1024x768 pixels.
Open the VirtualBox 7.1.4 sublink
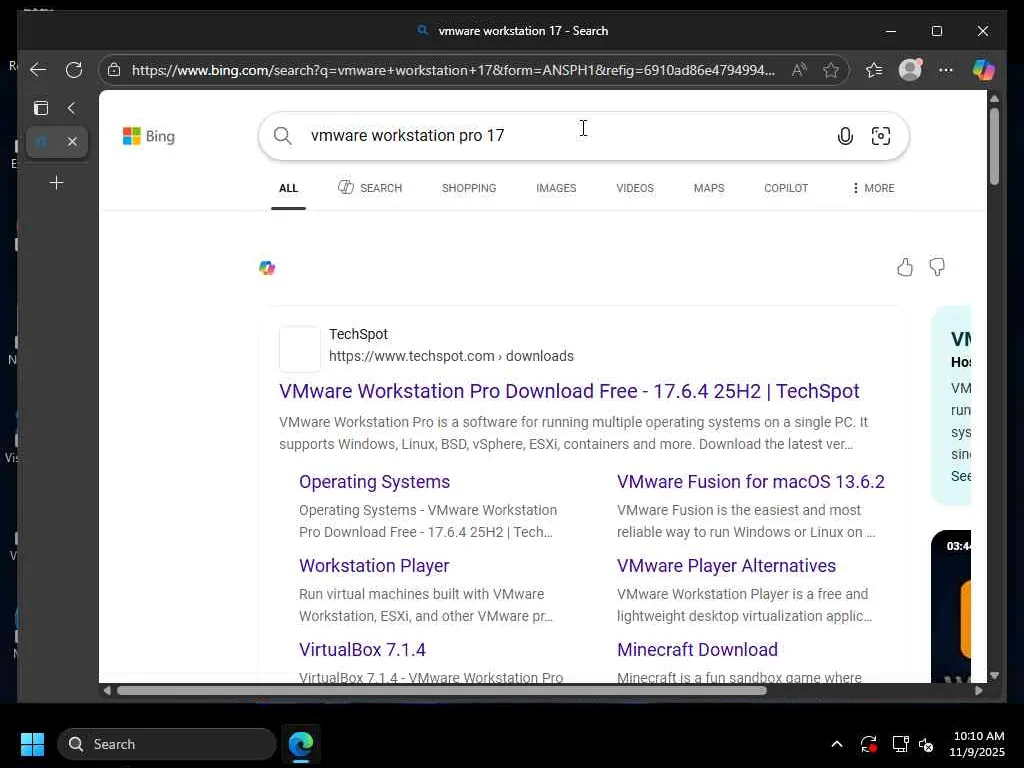[362, 650]
